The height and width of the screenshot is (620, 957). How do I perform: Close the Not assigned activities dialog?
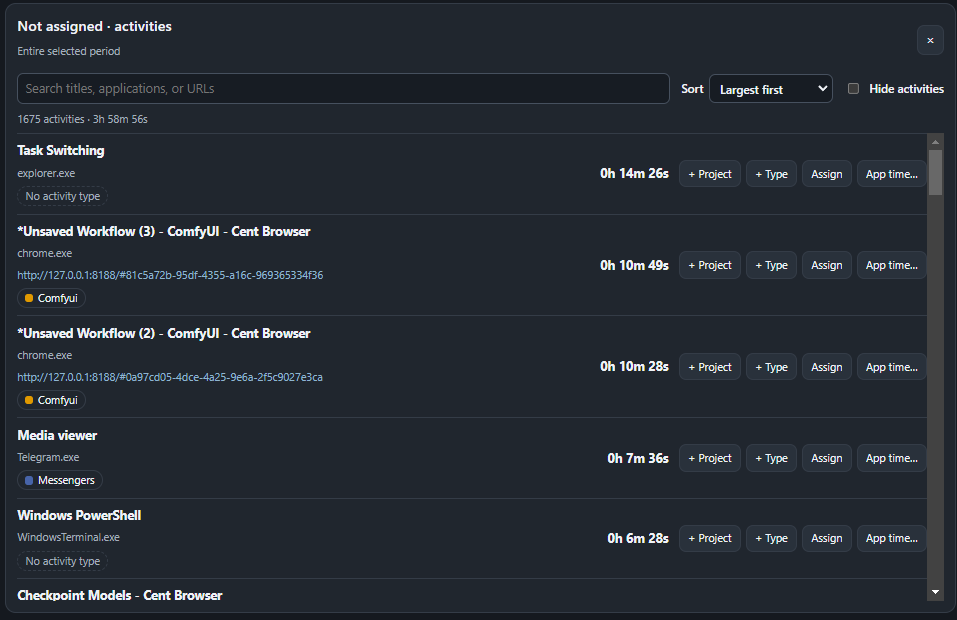click(x=930, y=40)
